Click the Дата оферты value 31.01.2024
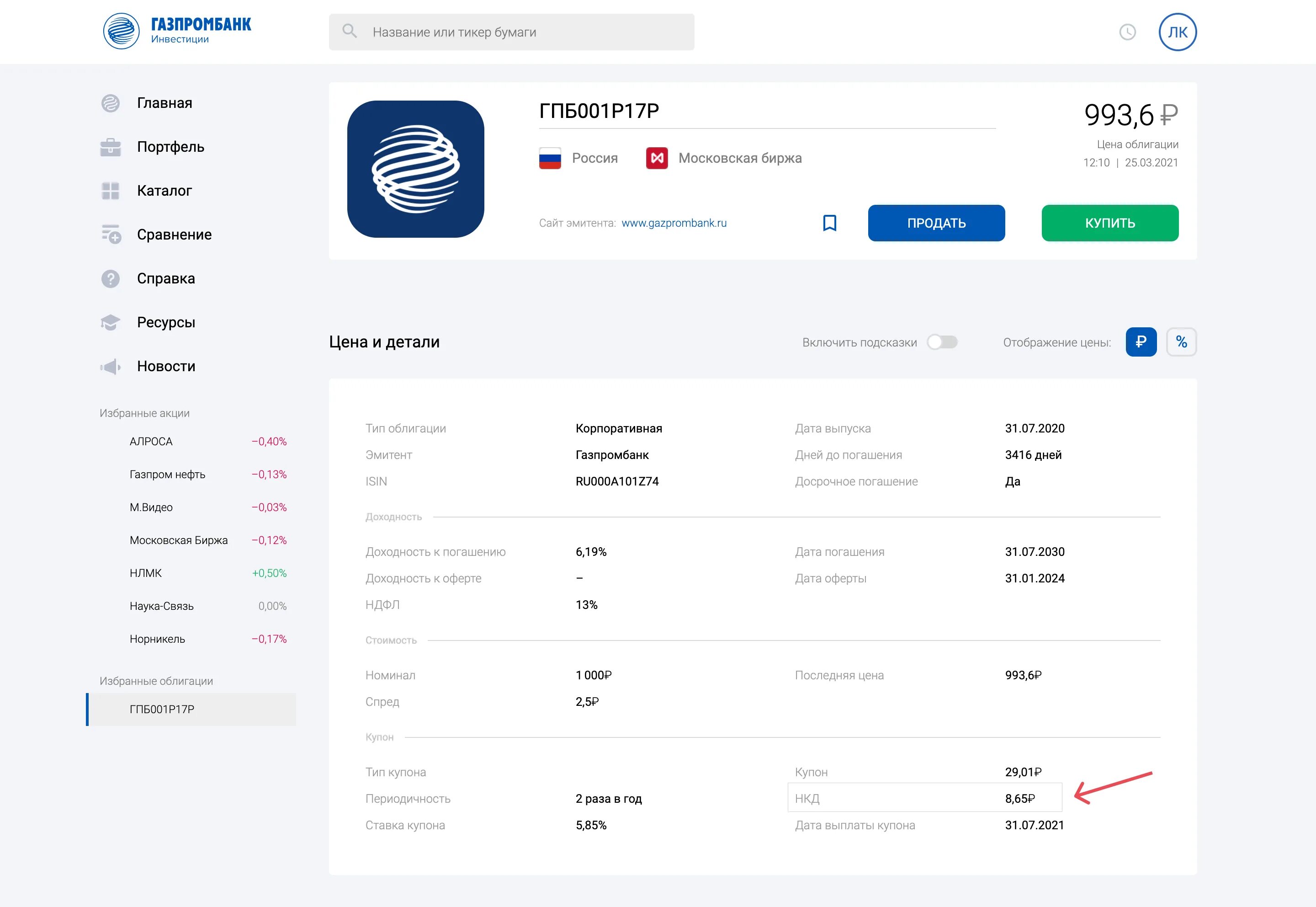Screen dimensions: 1316x907 click(x=1034, y=578)
